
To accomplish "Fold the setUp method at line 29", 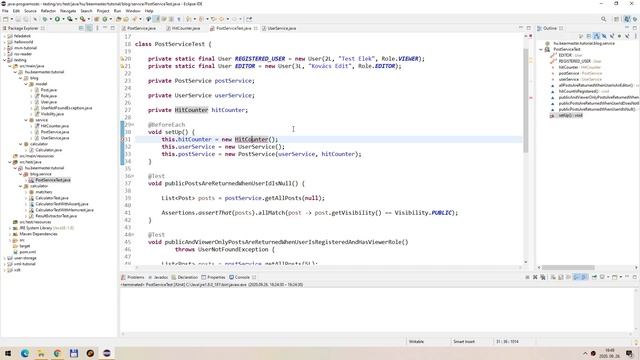I will point(133,124).
